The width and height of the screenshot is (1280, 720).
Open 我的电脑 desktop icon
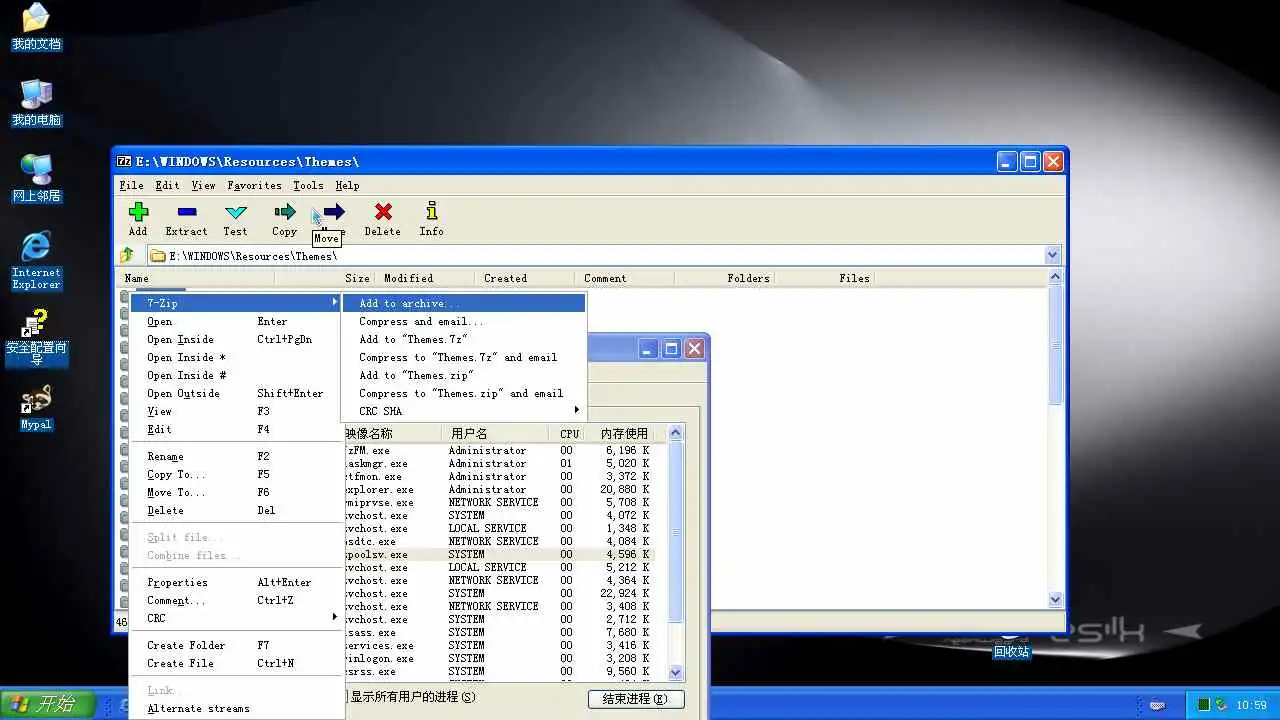pos(36,103)
